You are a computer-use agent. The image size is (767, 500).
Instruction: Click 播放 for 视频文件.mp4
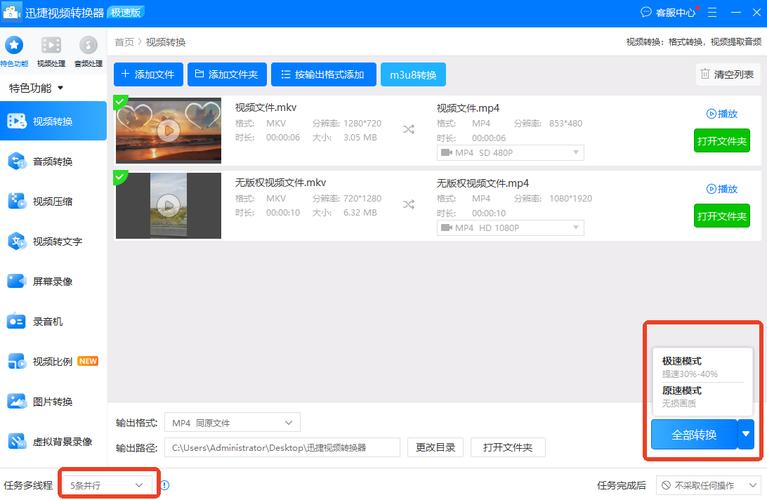(x=722, y=114)
